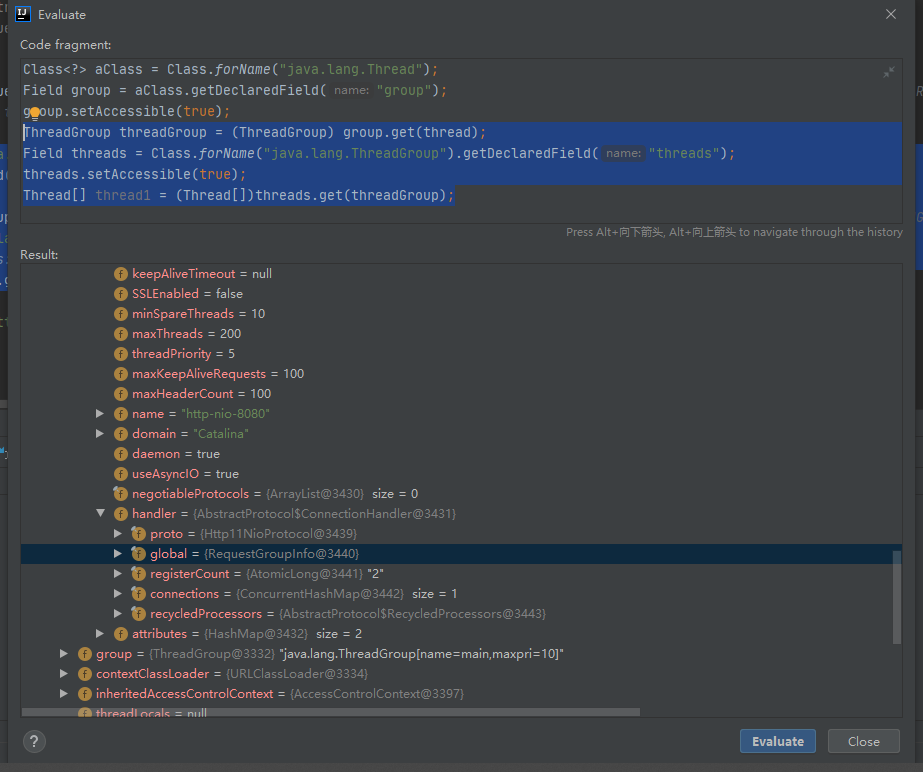
Task: Select the 'threadPriority = 5' row
Action: [462, 354]
